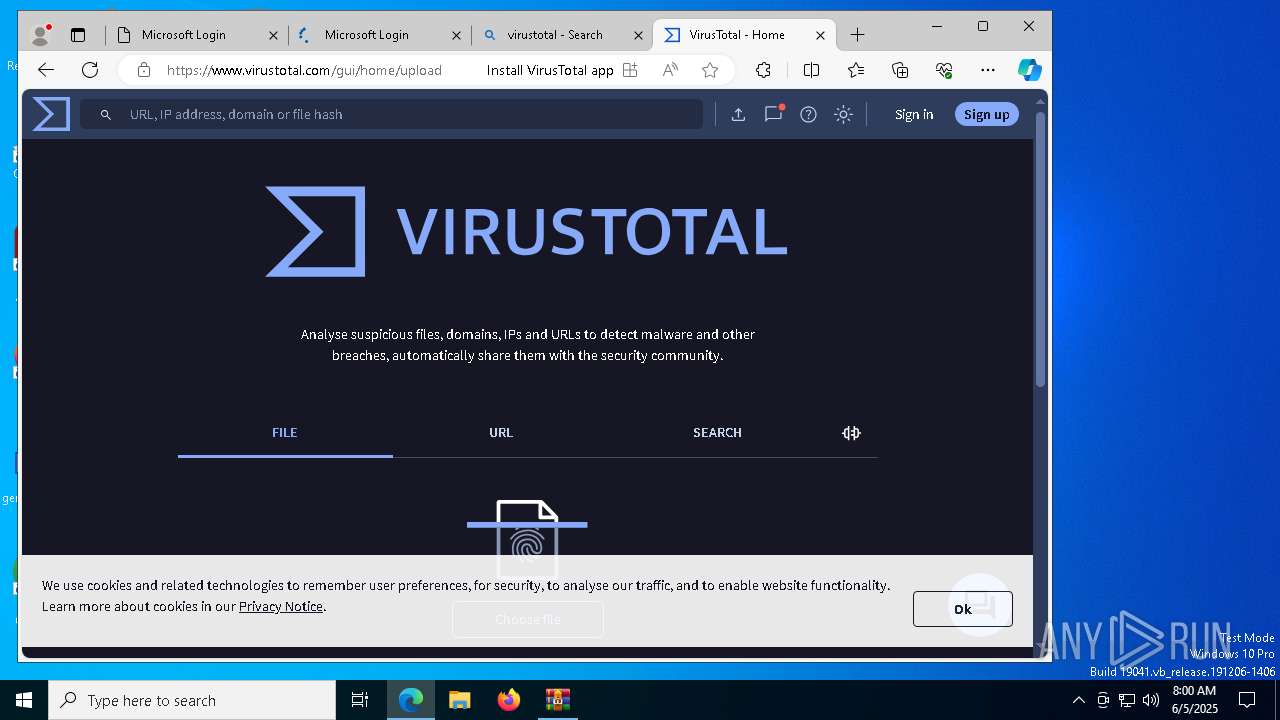Image resolution: width=1280 pixels, height=720 pixels.
Task: Select the URL tab
Action: click(x=501, y=432)
